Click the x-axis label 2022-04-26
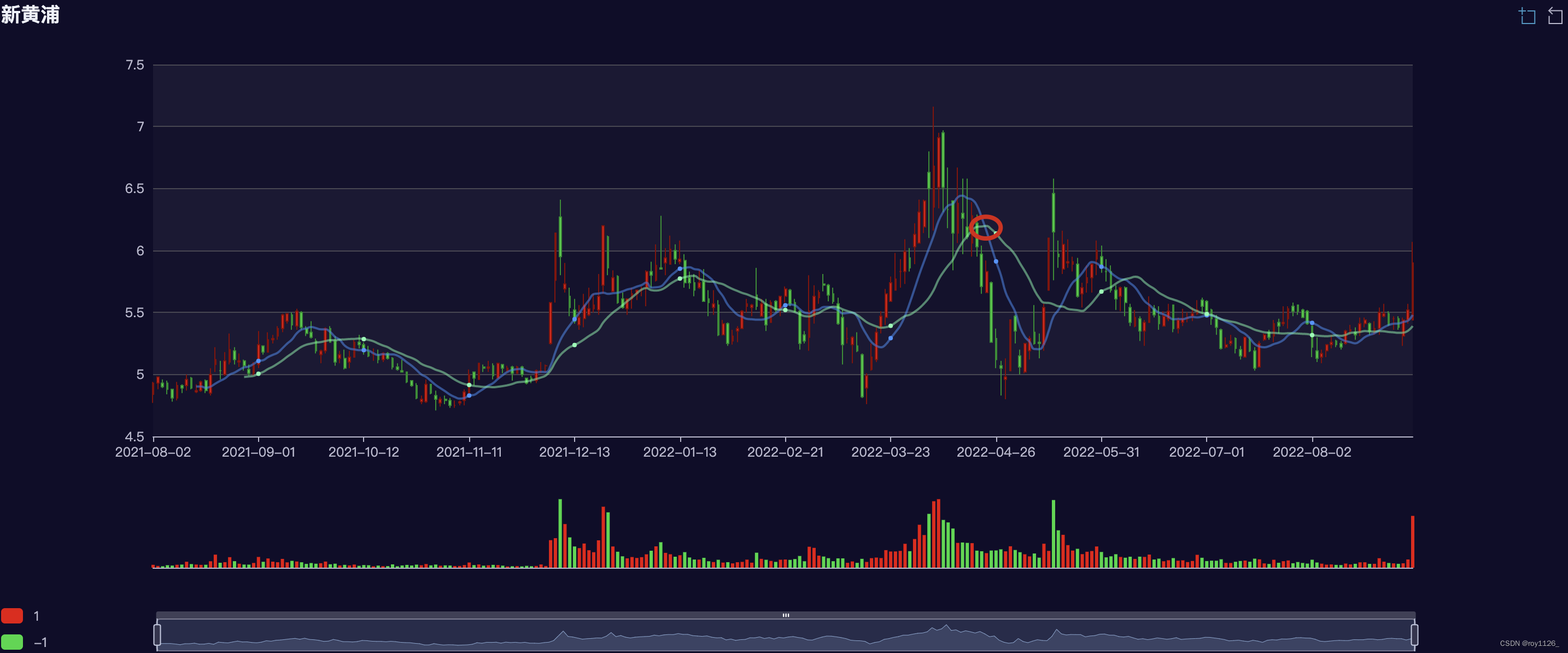This screenshot has height=653, width=1568. [x=996, y=452]
